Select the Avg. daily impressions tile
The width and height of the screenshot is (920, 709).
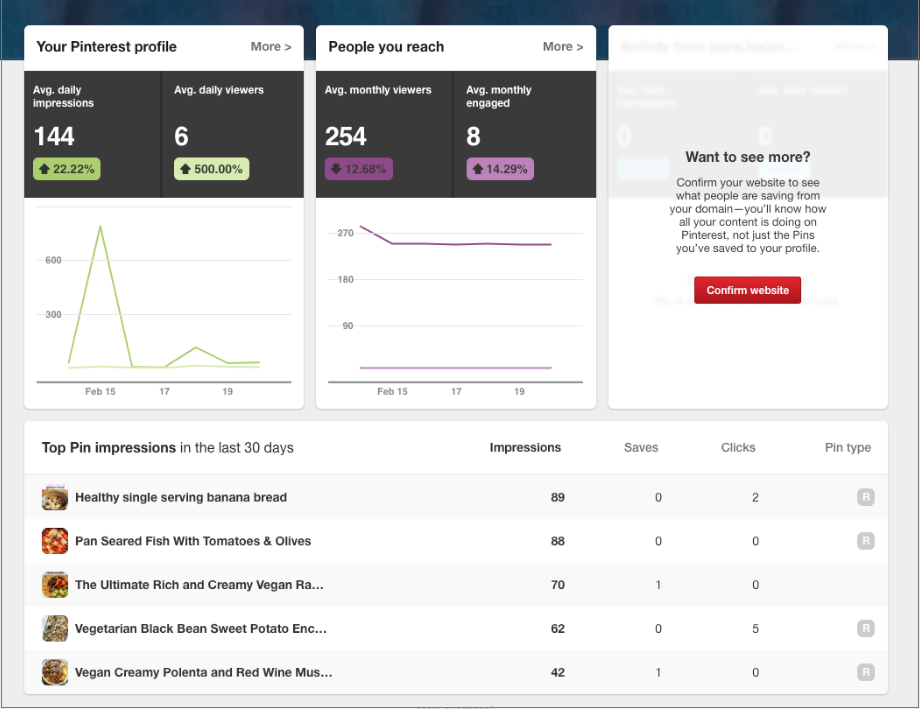click(x=92, y=134)
